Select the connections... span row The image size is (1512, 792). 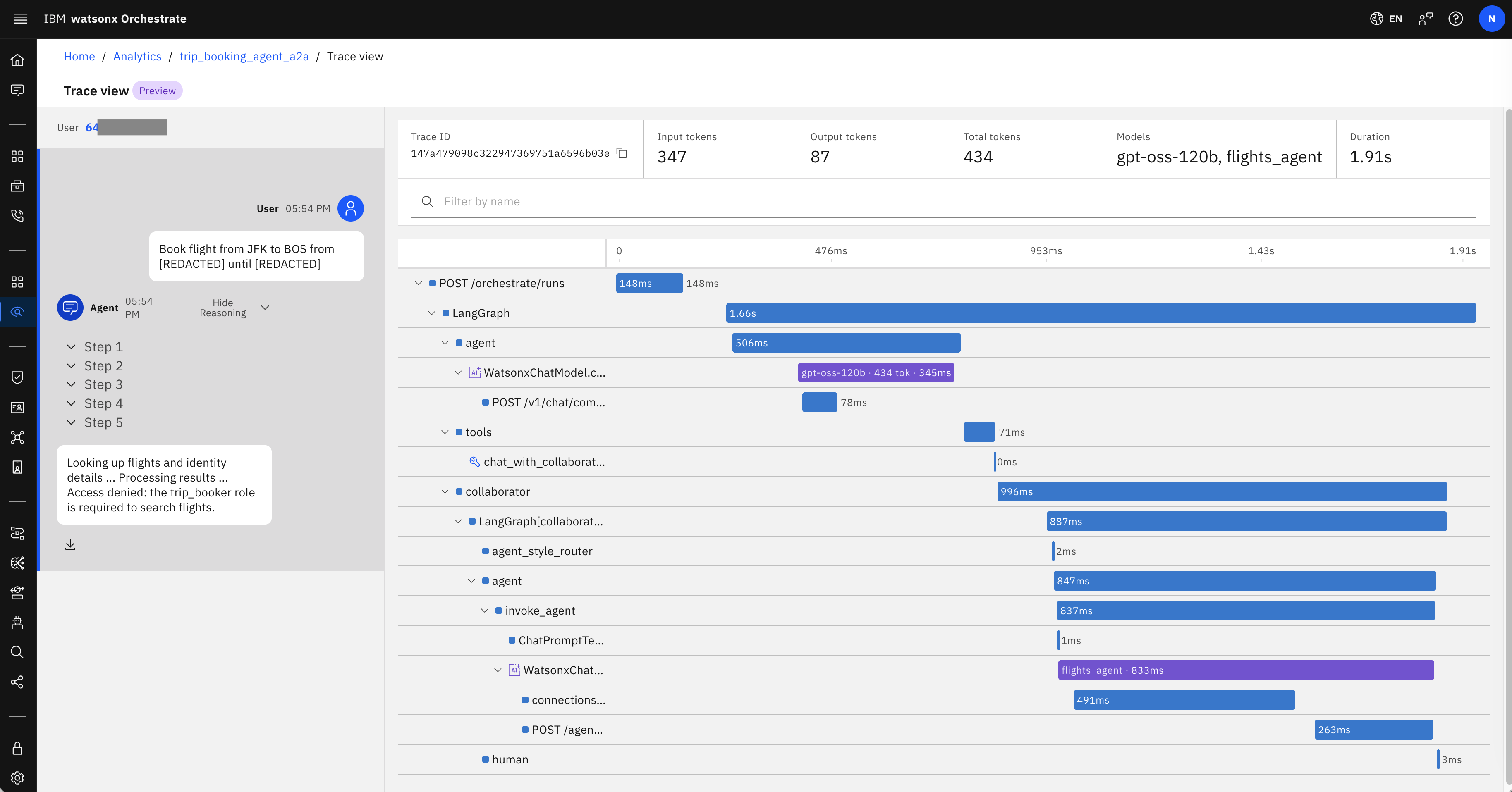pos(943,700)
